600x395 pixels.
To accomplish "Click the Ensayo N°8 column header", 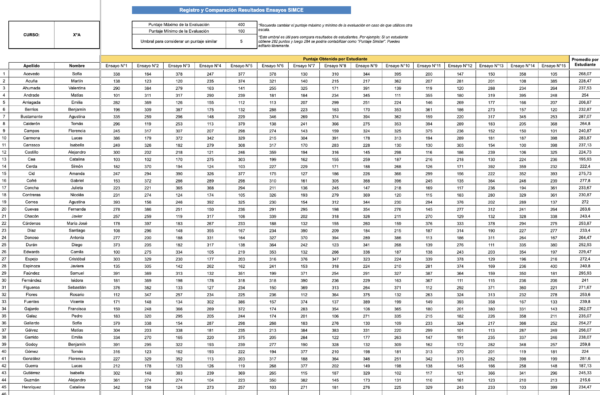I will (335, 66).
